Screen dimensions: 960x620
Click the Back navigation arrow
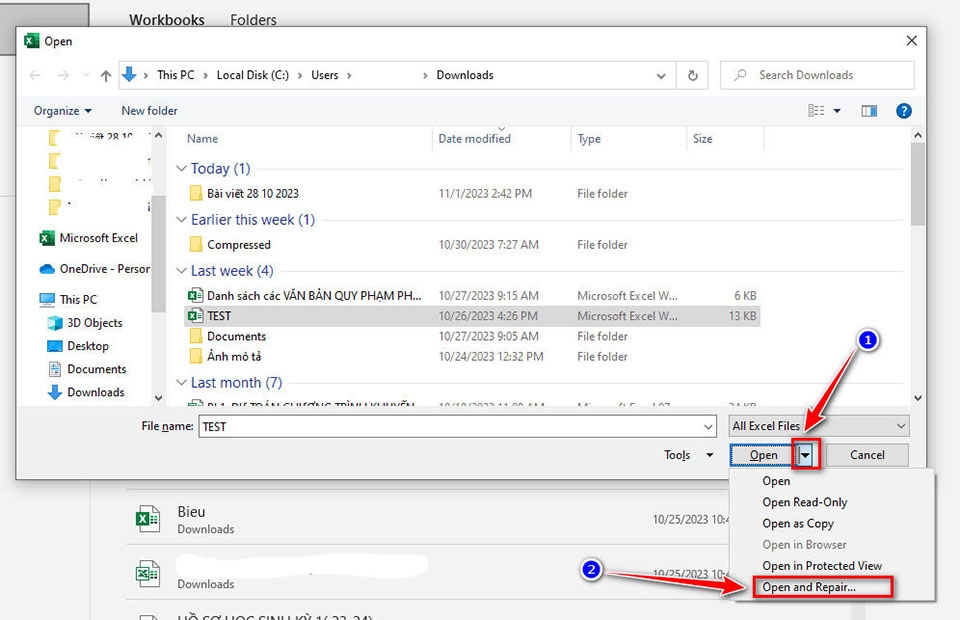click(x=35, y=75)
